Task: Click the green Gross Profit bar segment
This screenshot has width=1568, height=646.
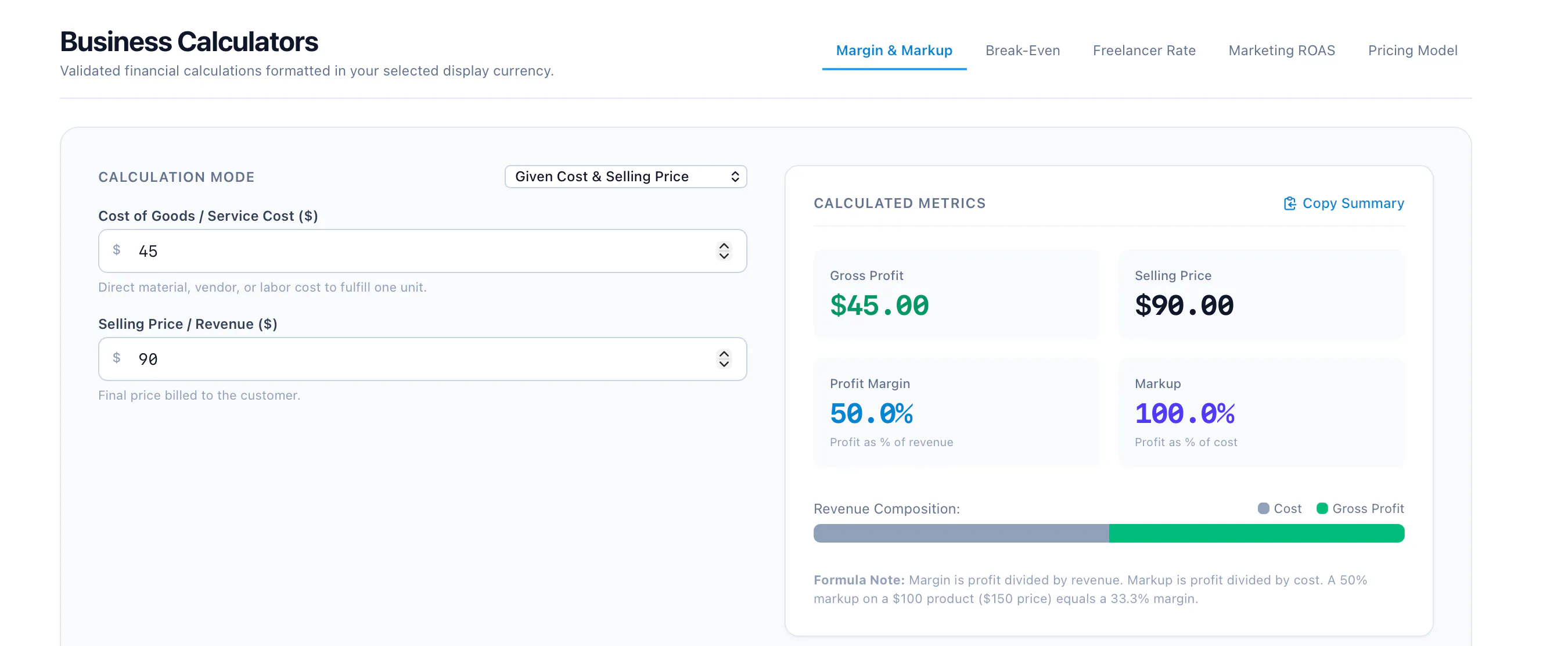Action: pyautogui.click(x=1256, y=533)
